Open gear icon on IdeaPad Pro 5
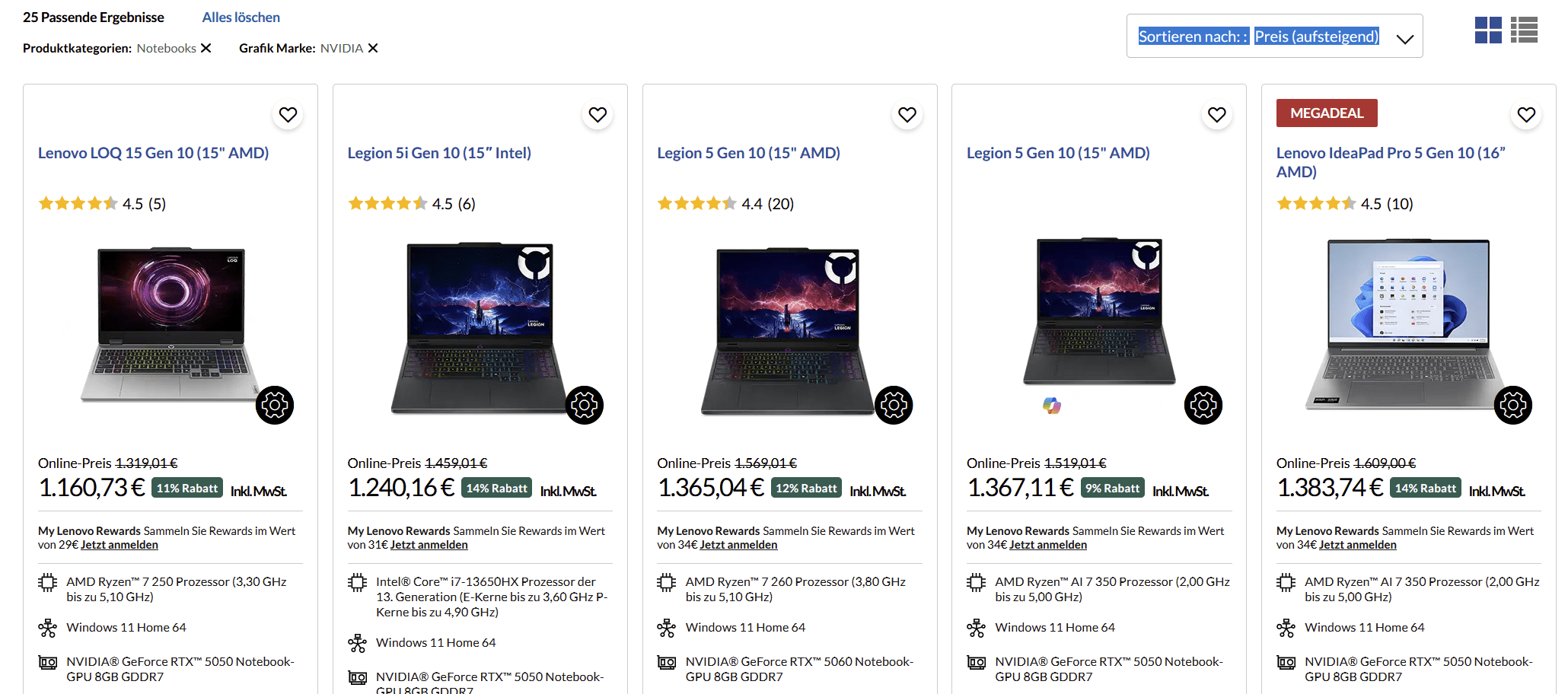Screen dimensions: 1568x694 click(1513, 405)
